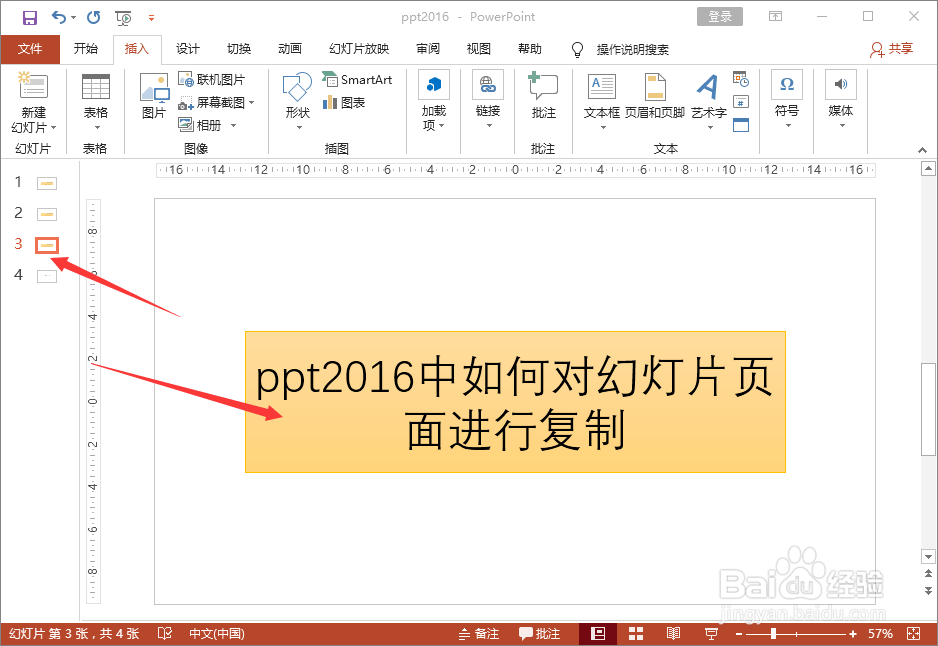Insert slide number icon

(x=741, y=102)
